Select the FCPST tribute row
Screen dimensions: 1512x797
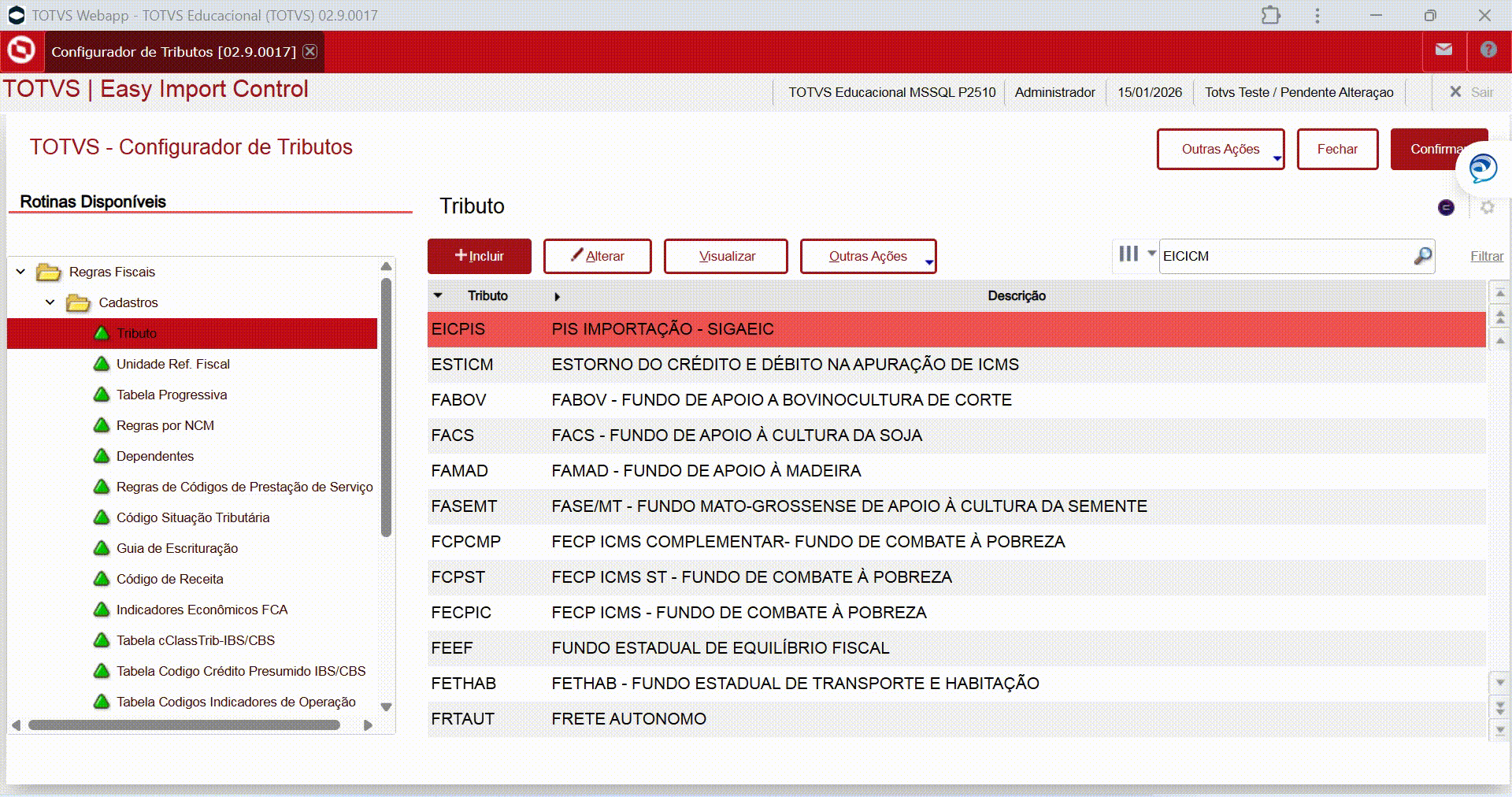tap(956, 577)
